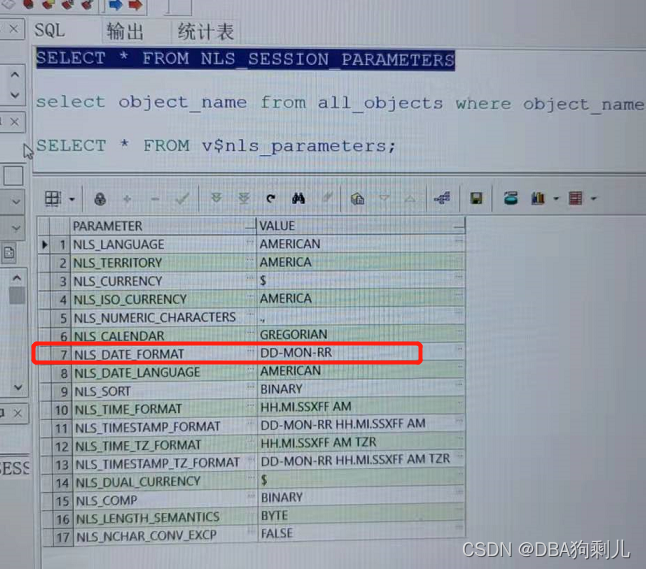Open the grid cell selection mode icon

53,199
